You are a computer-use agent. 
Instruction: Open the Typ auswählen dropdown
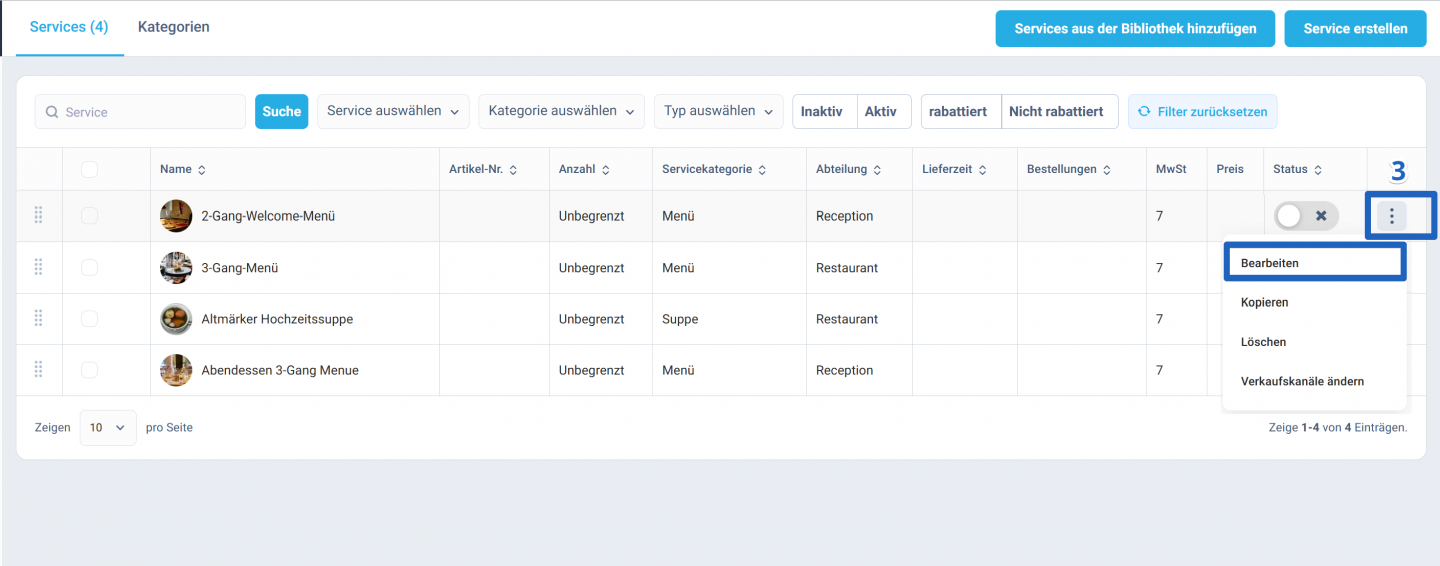(719, 112)
